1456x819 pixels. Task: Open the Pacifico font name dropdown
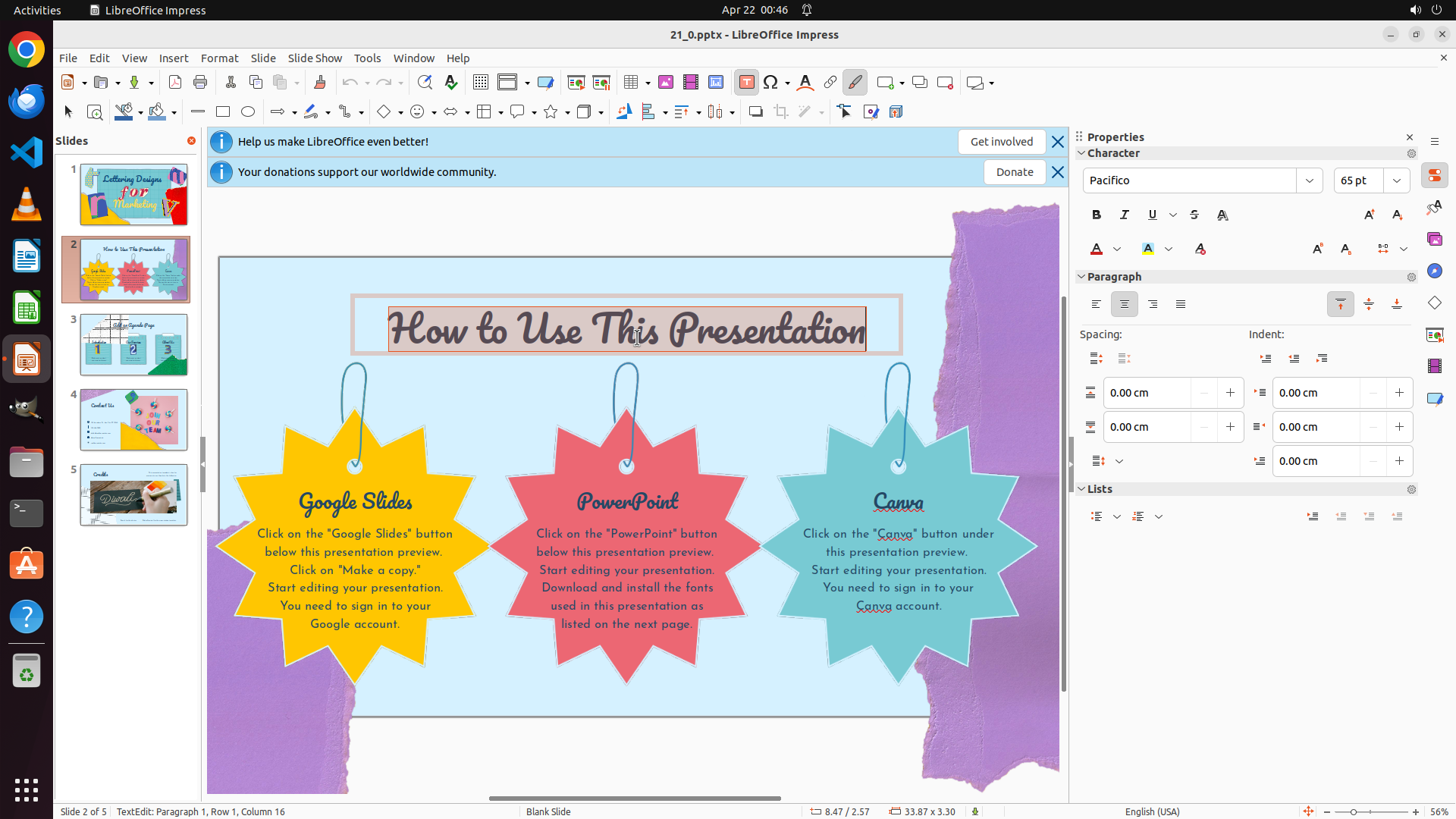1310,180
